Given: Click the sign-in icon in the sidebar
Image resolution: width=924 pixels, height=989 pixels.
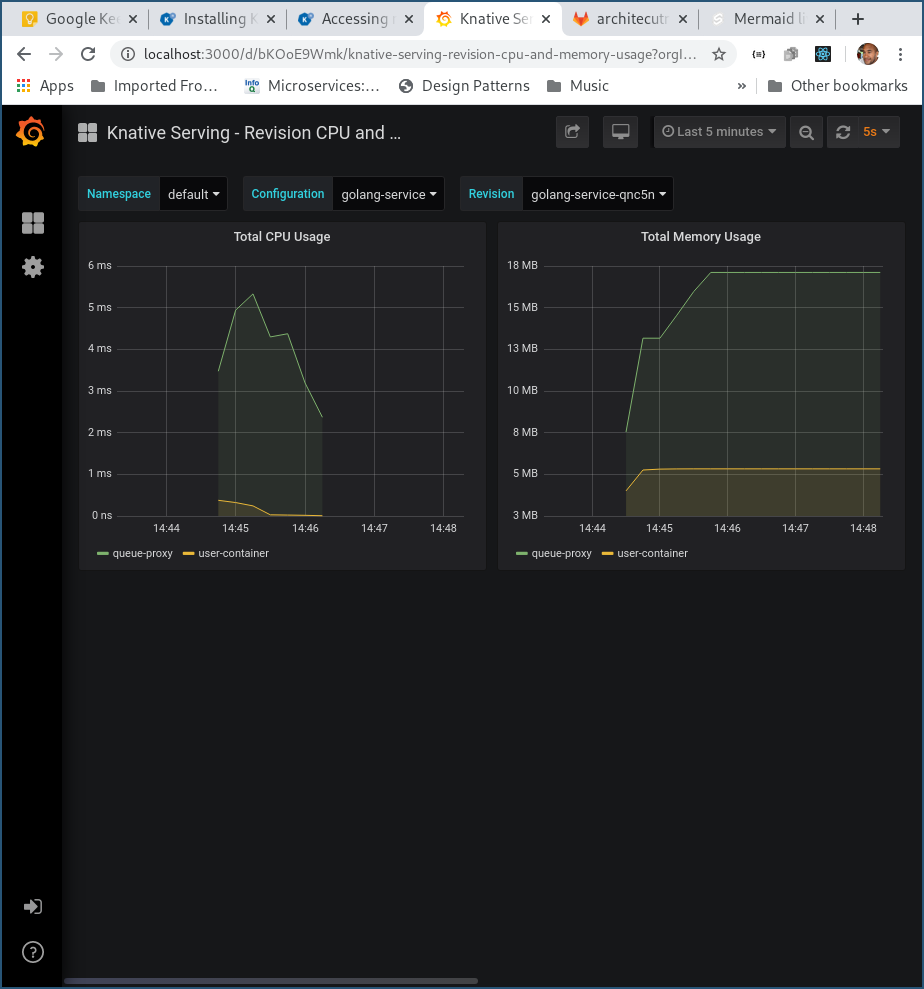Looking at the screenshot, I should pos(33,906).
